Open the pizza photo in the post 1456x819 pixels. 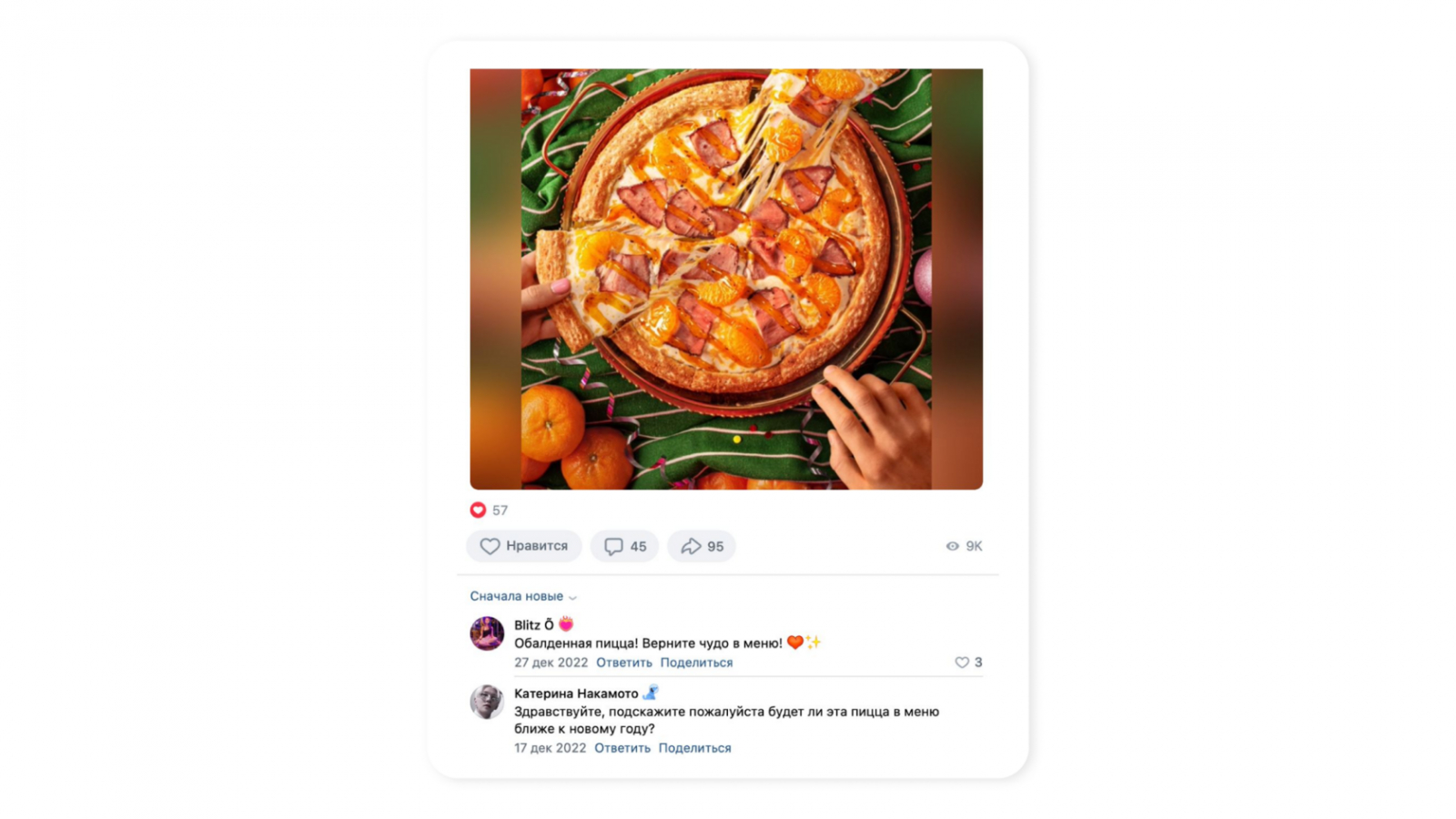726,278
